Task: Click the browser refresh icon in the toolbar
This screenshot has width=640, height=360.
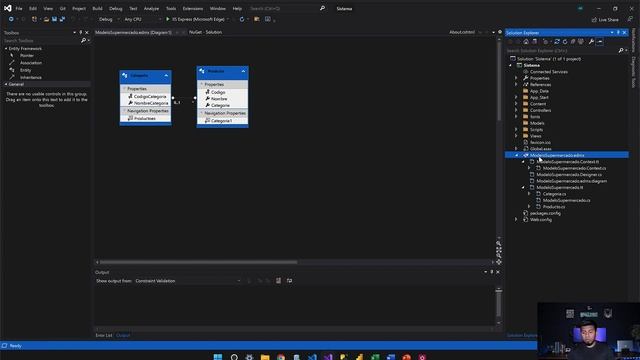Action: (x=242, y=19)
